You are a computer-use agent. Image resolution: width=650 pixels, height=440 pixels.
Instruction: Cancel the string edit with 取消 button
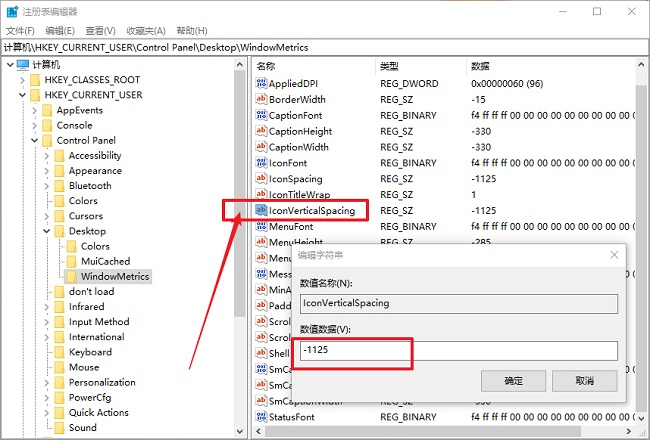coord(585,381)
